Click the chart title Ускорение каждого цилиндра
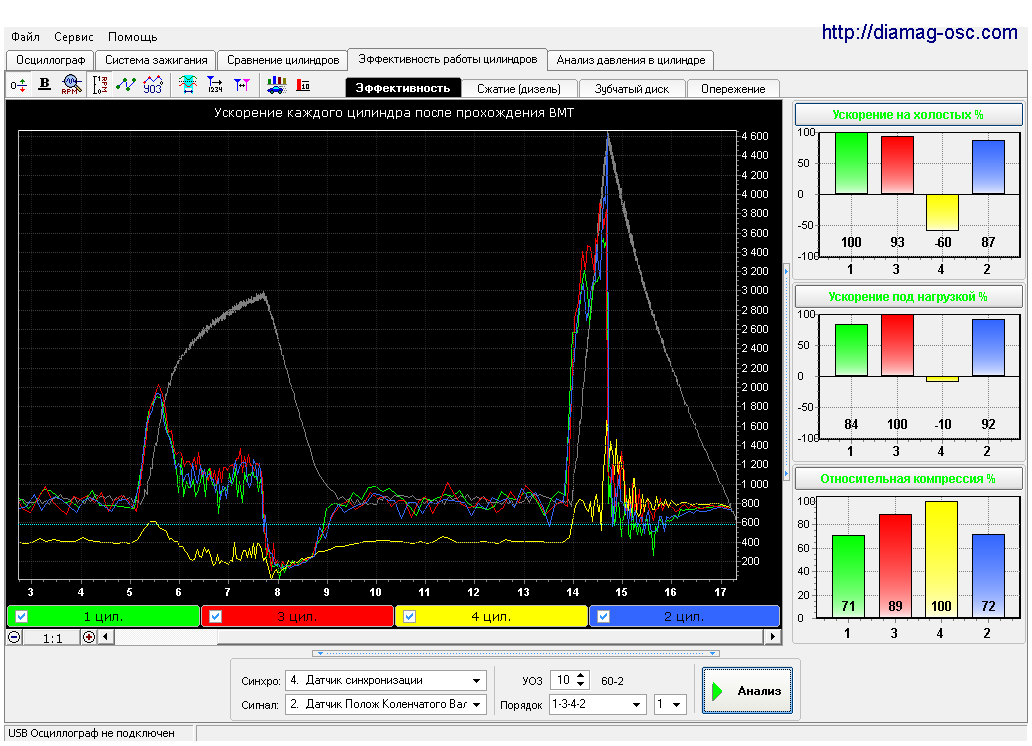Viewport: 1032px width, 746px height. pyautogui.click(x=394, y=113)
